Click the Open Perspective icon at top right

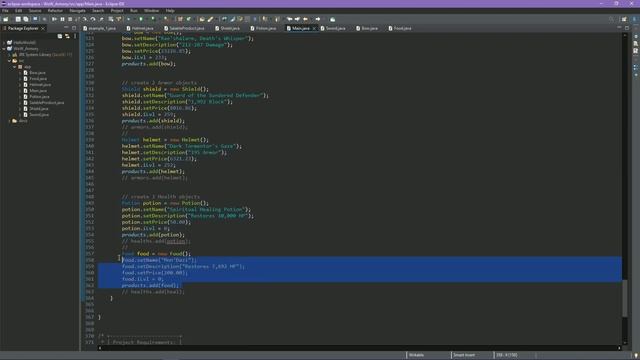[624, 19]
